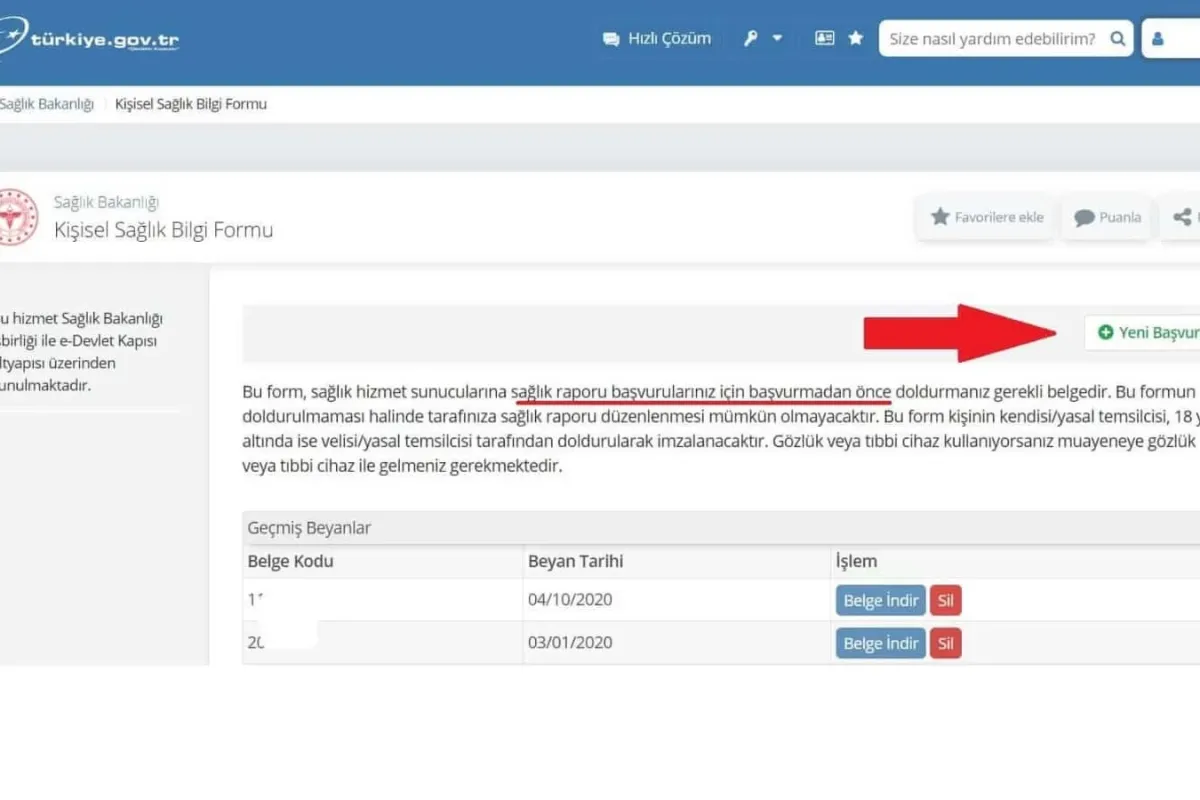This screenshot has height=800, width=1200.
Task: Click Favorilere ekle button
Action: 986,217
